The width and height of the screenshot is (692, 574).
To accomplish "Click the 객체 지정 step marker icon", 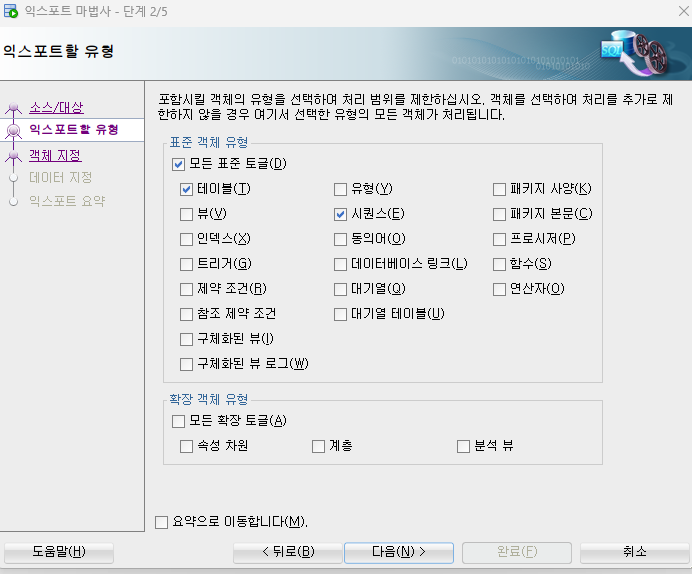I will click(x=14, y=155).
